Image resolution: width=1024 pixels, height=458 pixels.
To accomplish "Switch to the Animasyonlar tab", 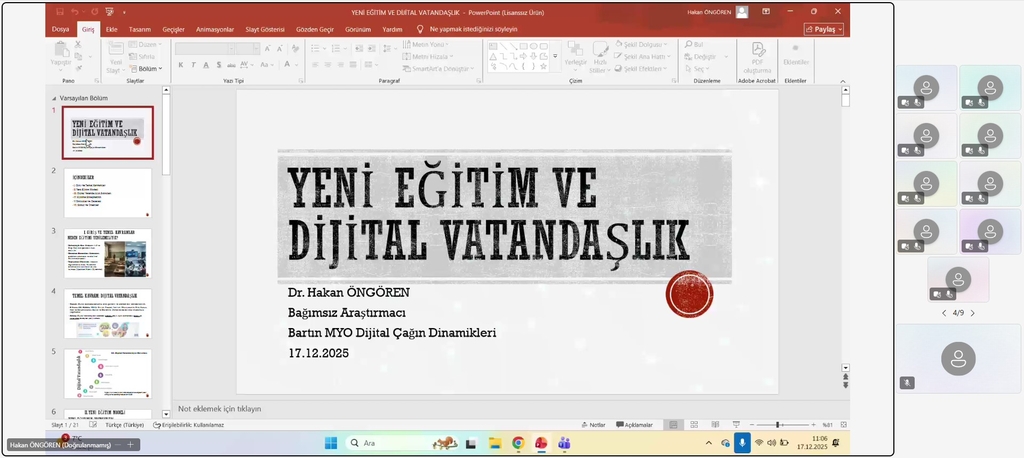I will (x=217, y=29).
